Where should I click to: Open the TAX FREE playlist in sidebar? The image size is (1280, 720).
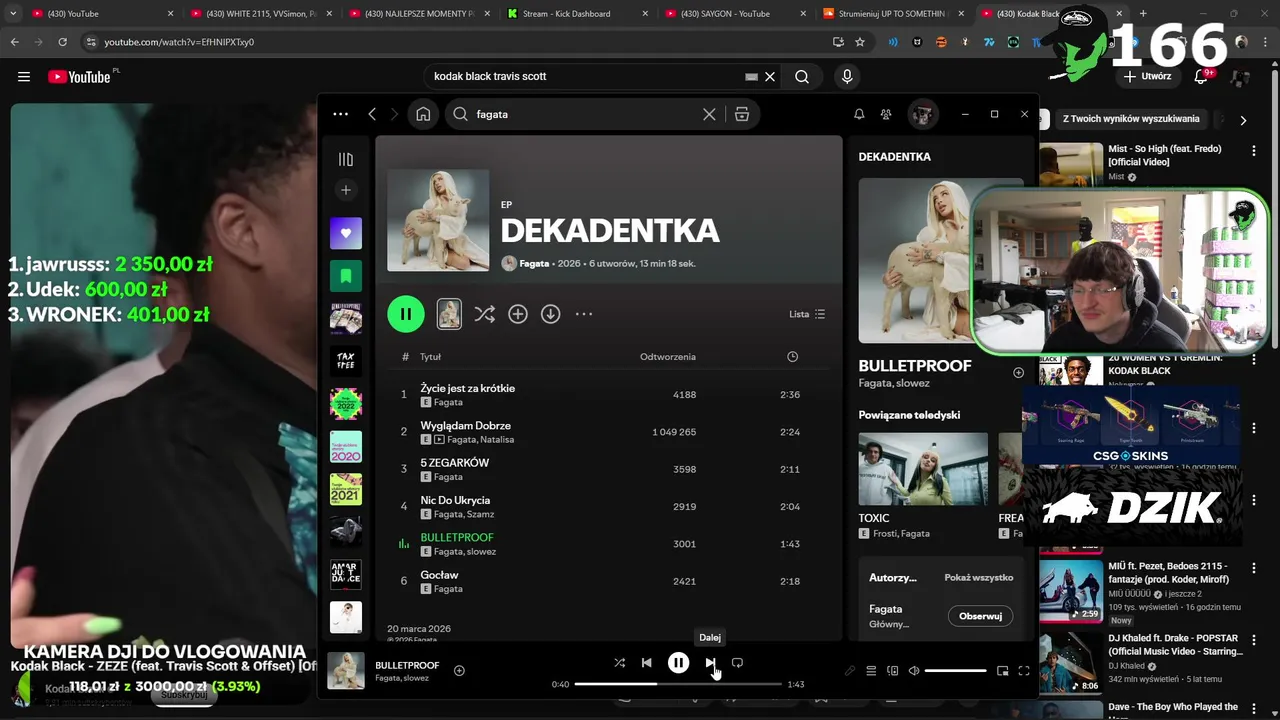[x=346, y=361]
